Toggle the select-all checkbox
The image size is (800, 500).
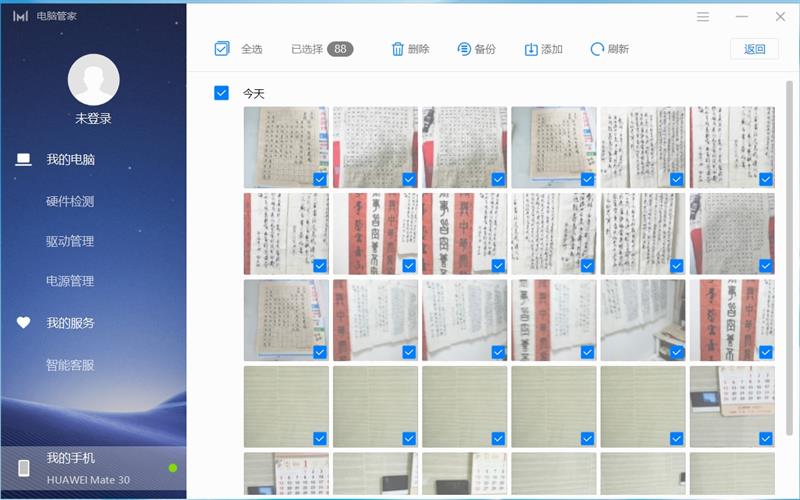222,48
